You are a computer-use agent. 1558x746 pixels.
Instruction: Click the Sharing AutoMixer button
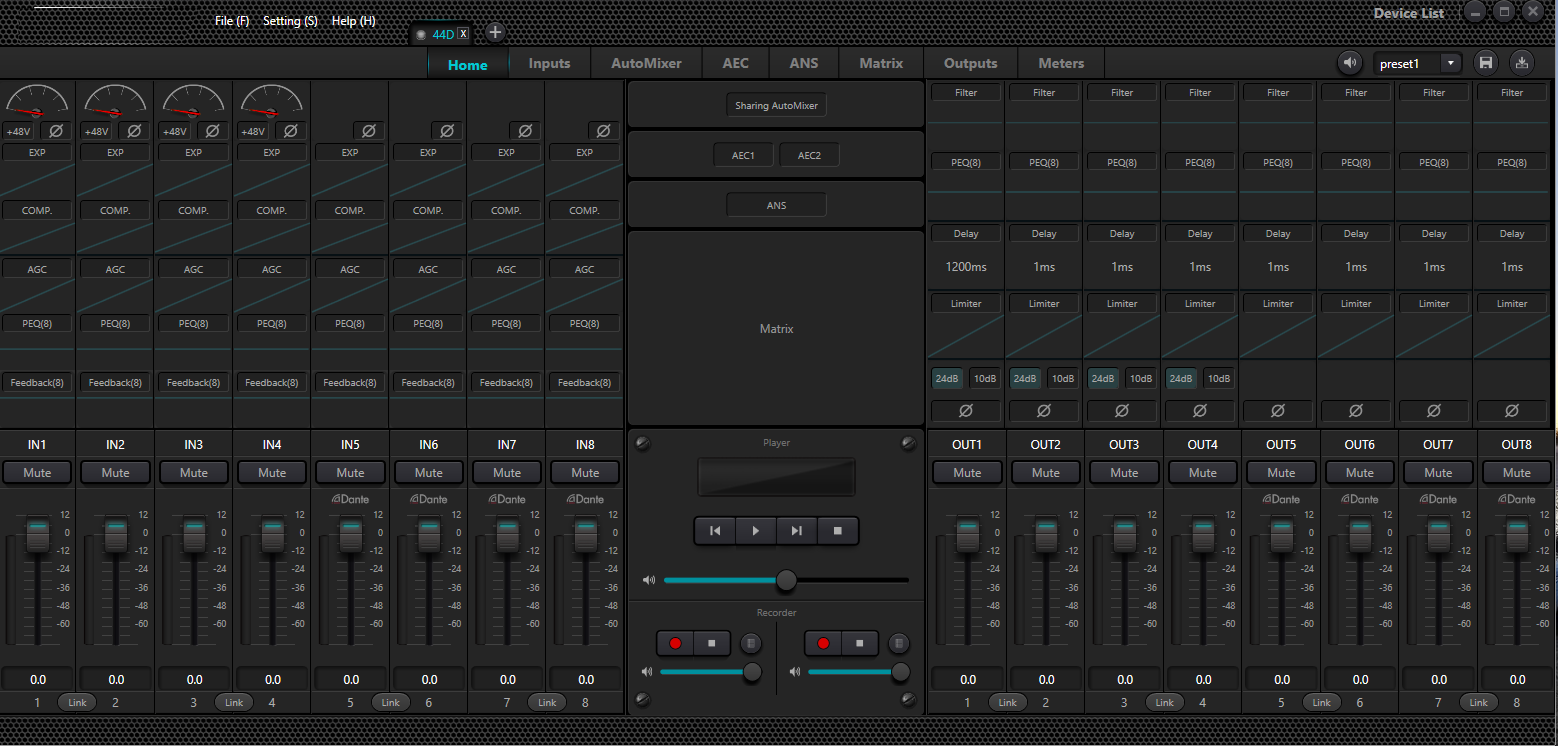(x=776, y=105)
